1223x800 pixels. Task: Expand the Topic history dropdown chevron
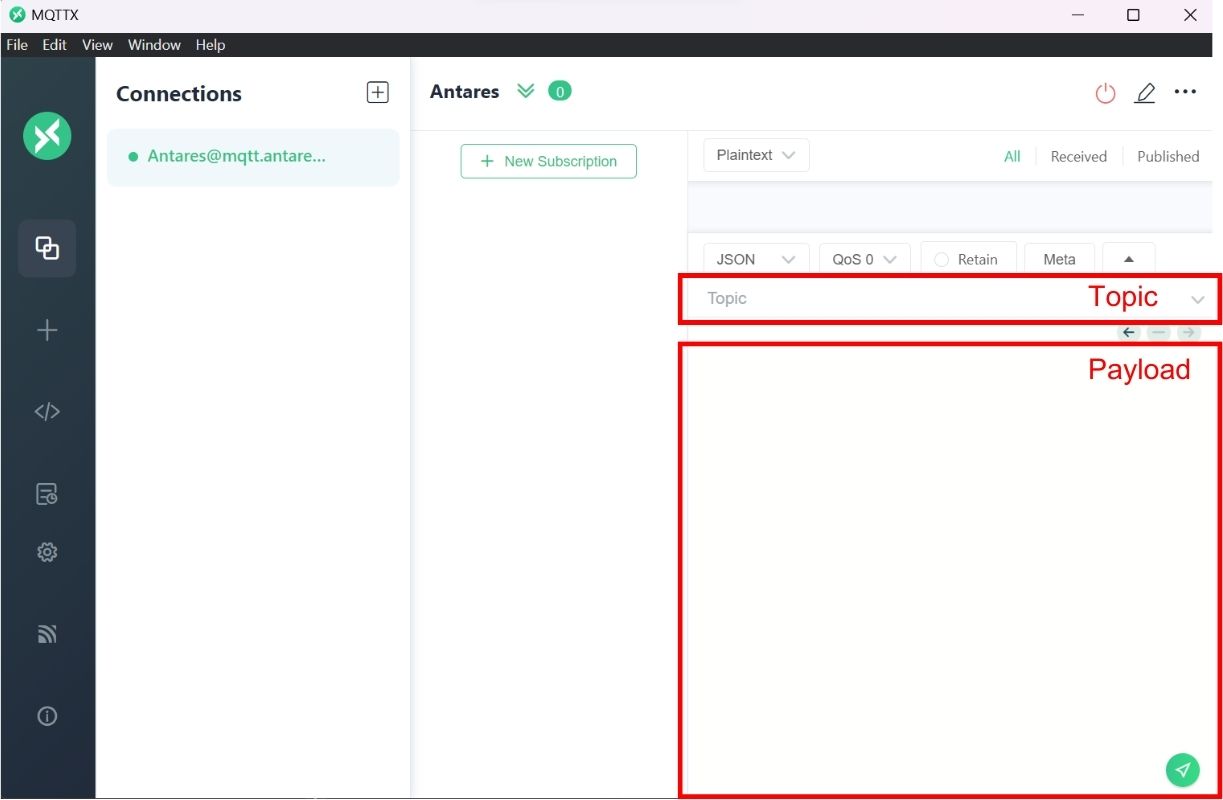(x=1198, y=299)
